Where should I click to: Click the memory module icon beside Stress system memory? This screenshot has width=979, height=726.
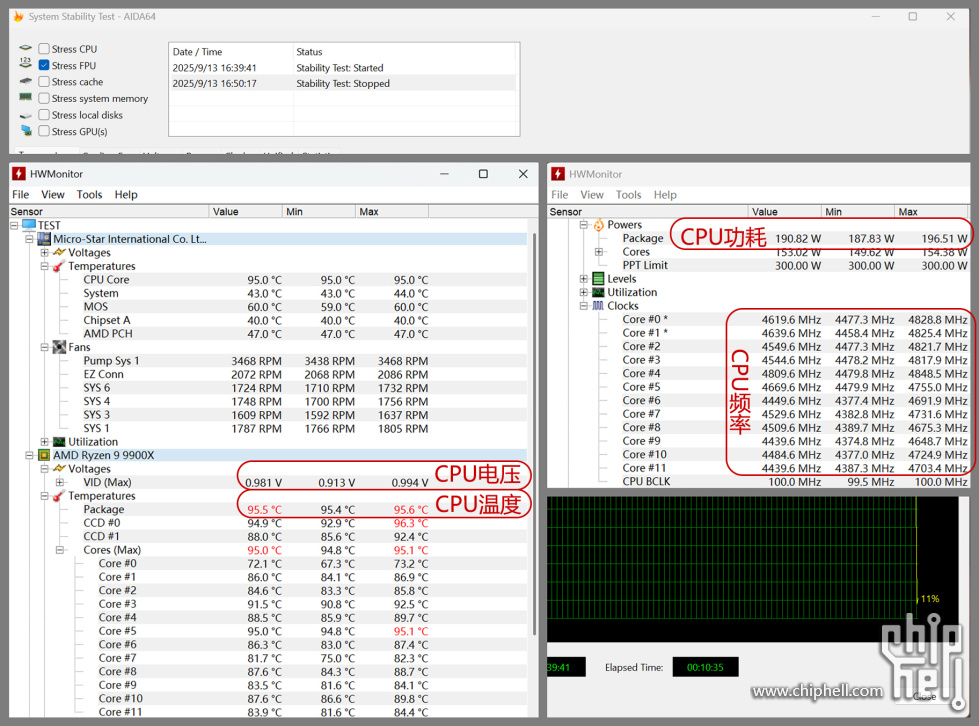(26, 97)
